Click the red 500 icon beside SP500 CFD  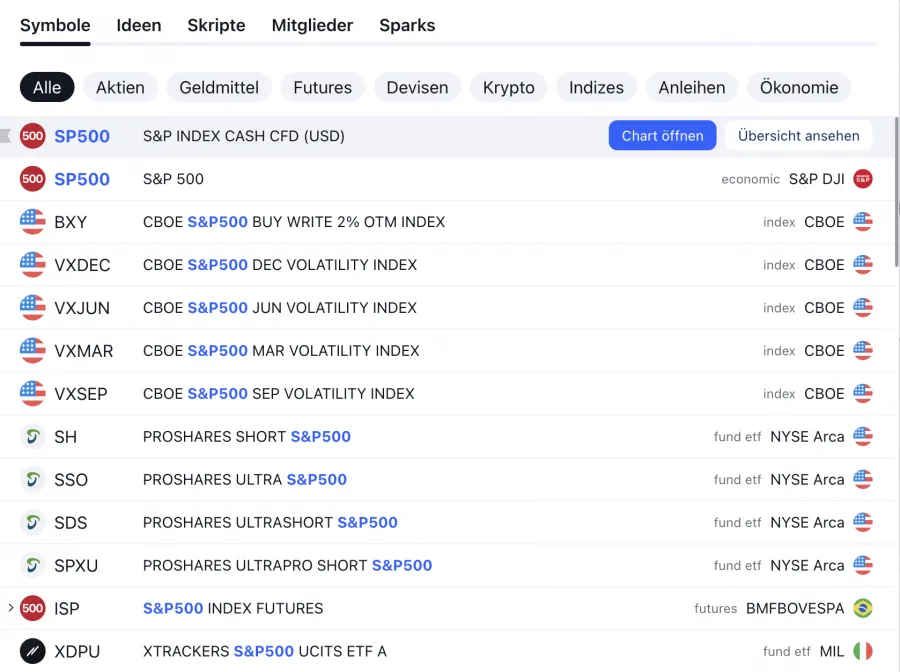coord(33,136)
